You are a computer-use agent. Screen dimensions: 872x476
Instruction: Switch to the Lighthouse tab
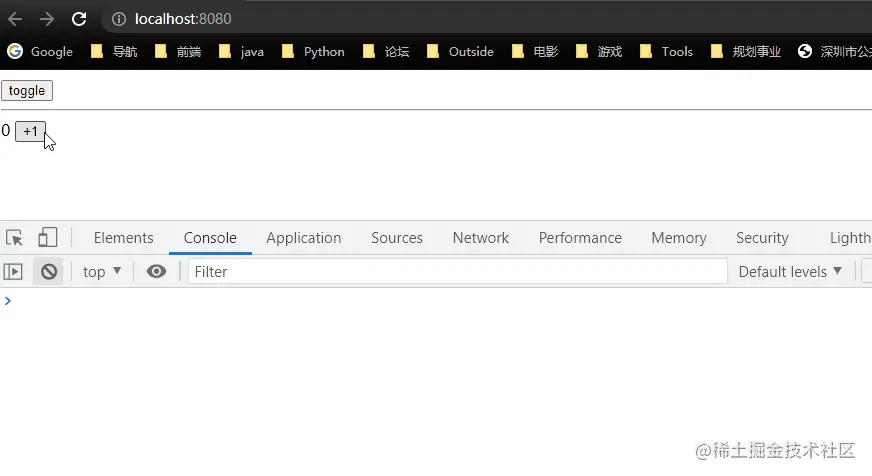pos(850,238)
